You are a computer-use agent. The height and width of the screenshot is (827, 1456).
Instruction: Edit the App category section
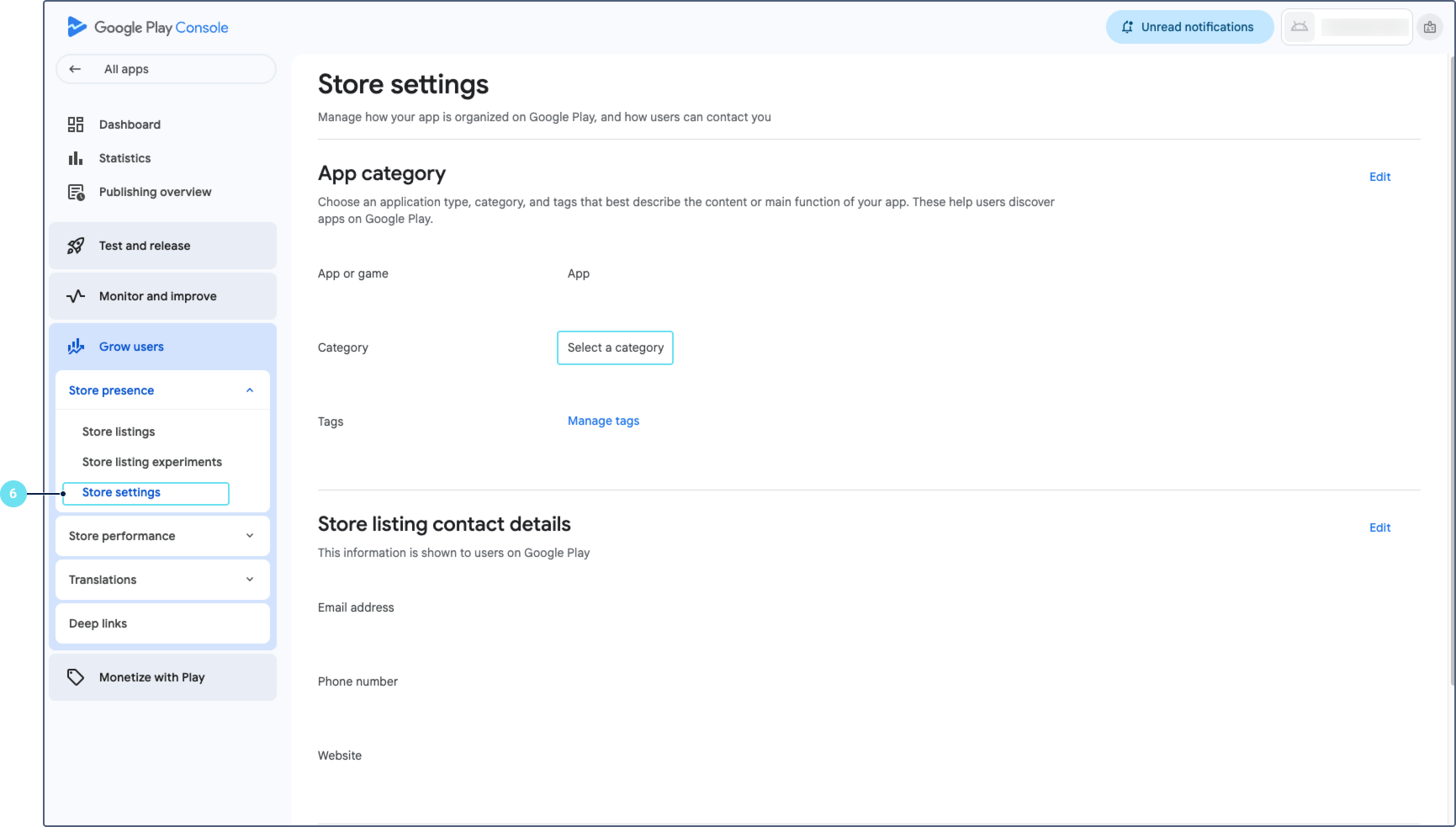1379,177
